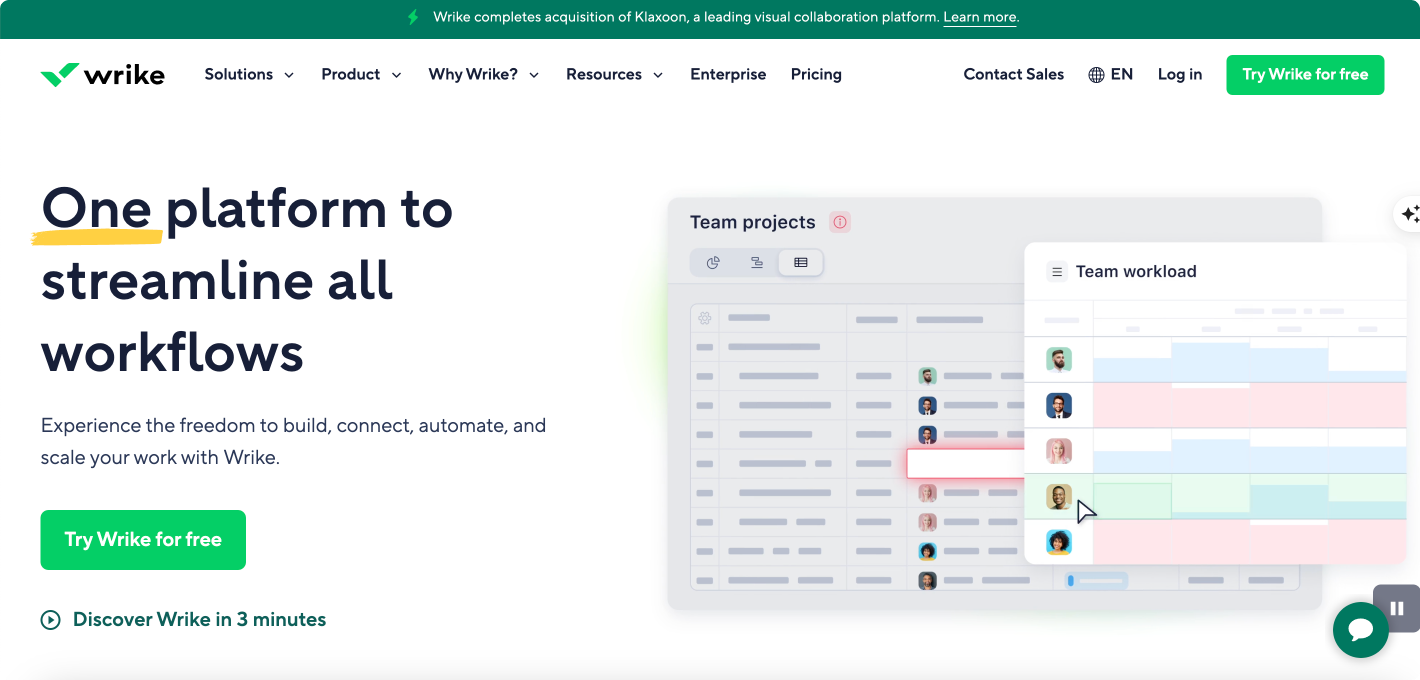
Task: Pause the hero animation
Action: click(1397, 608)
